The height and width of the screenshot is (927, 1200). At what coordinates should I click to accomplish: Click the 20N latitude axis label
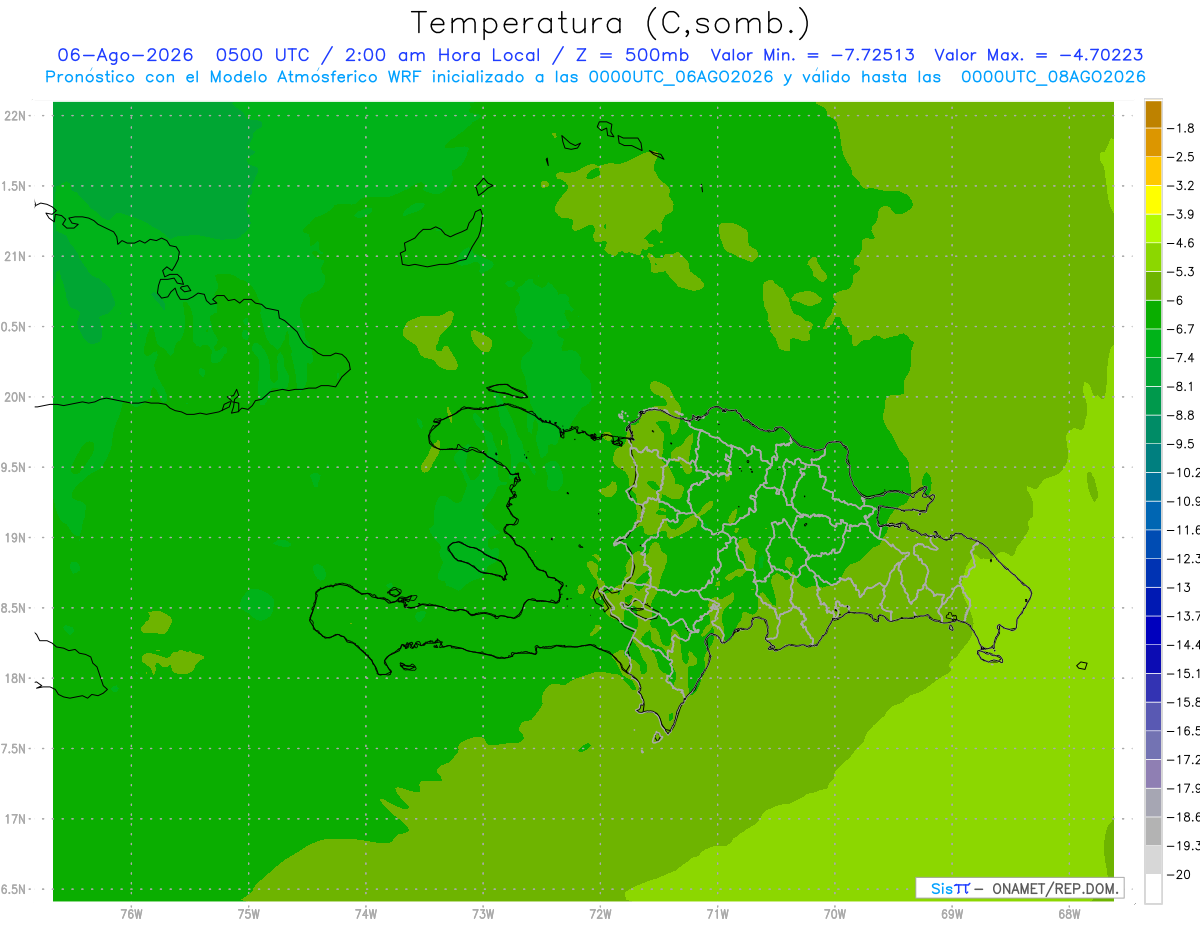17,397
